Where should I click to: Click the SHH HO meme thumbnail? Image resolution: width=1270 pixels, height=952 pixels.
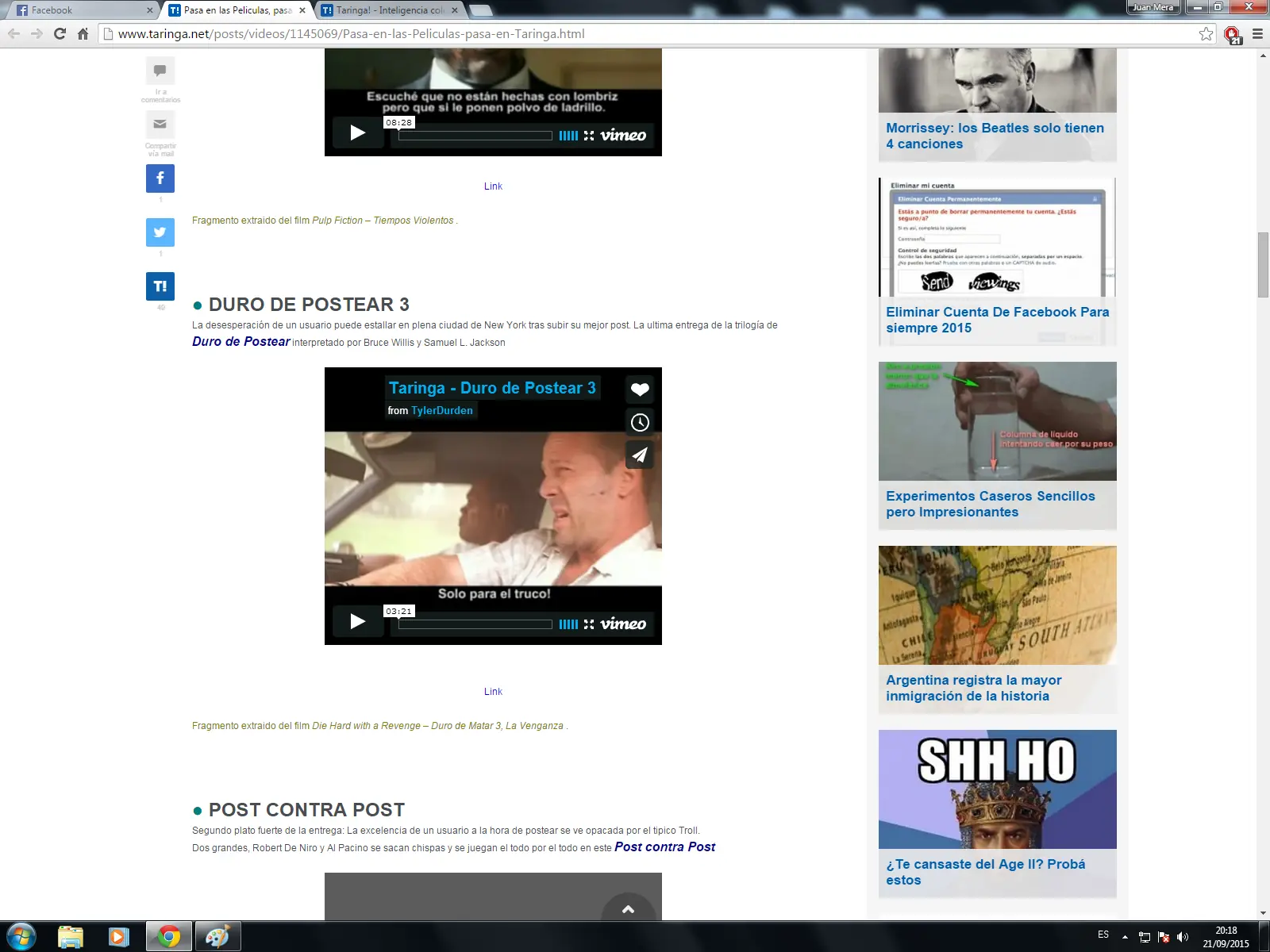click(998, 789)
